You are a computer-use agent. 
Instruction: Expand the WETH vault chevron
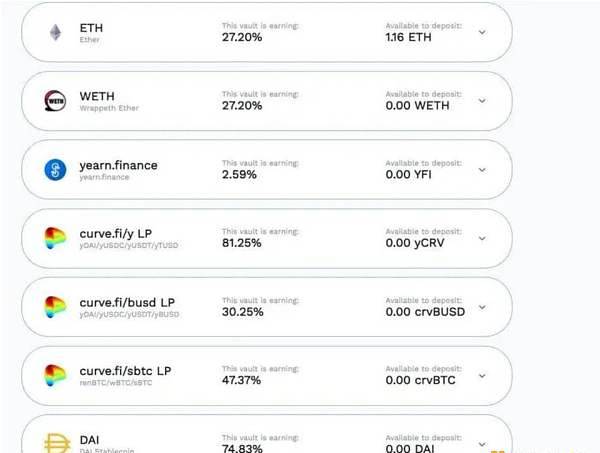482,101
